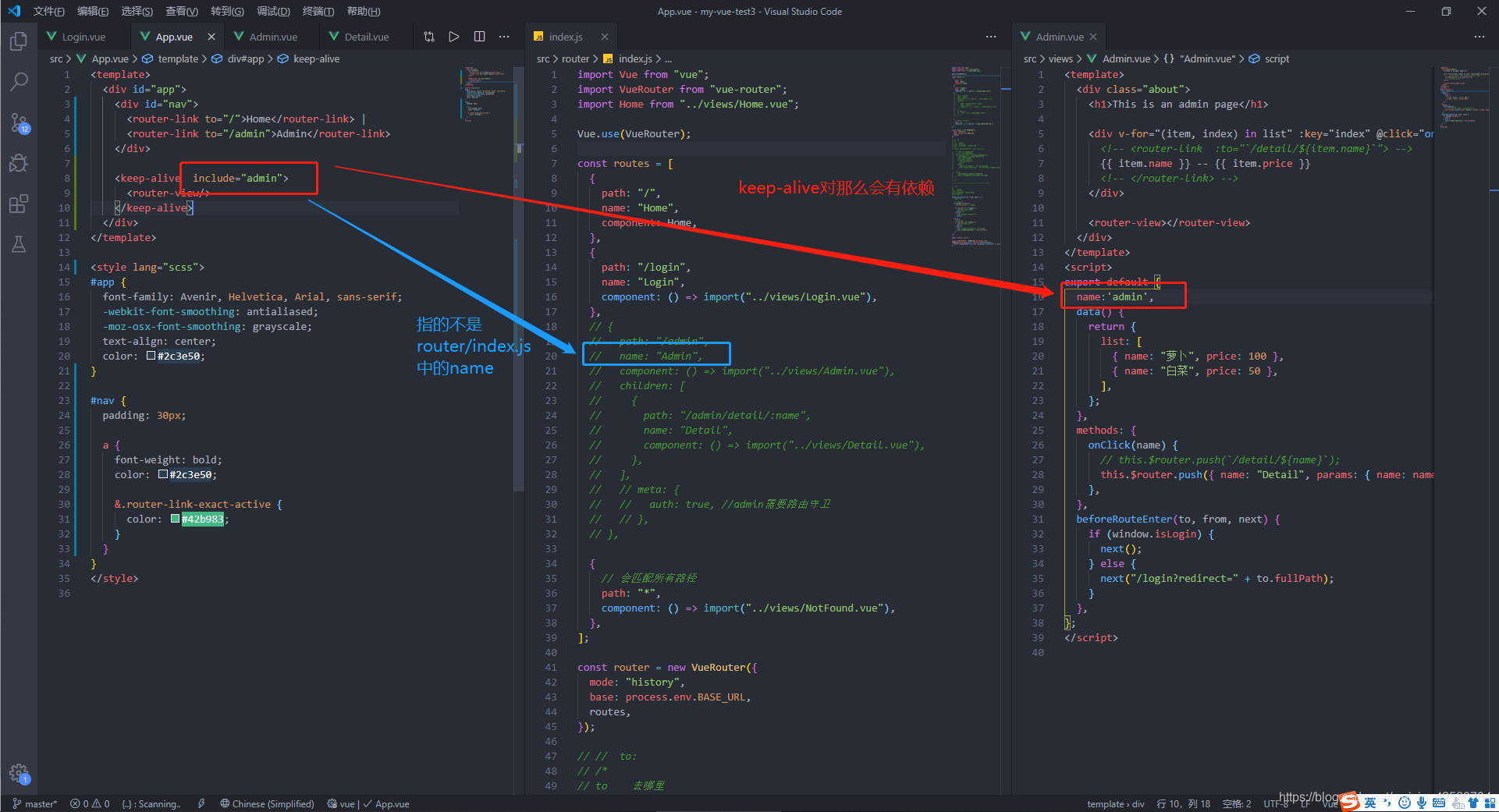Close the right Admin.vue tab

click(x=1093, y=37)
